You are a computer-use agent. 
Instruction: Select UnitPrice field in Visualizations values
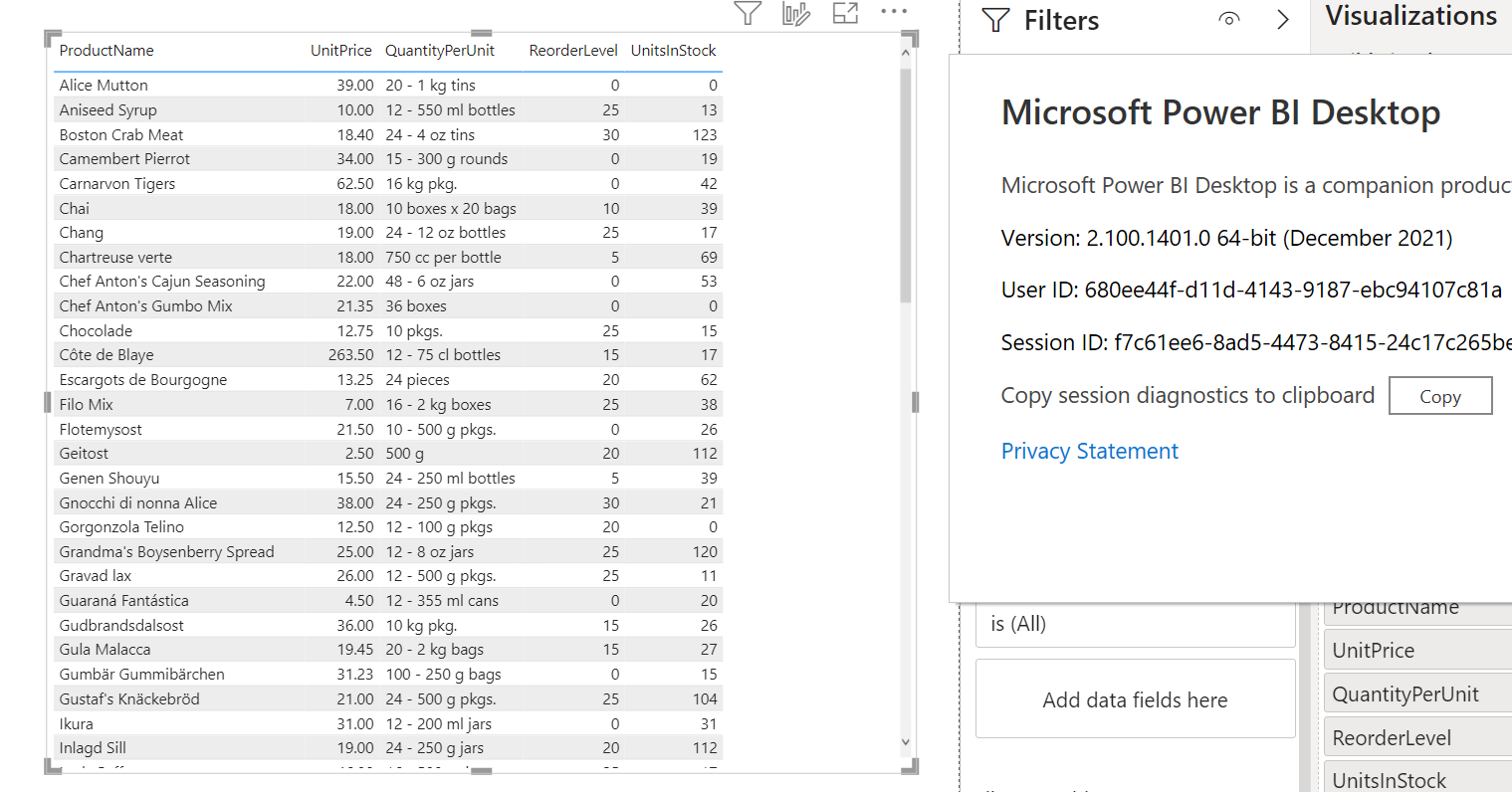(x=1417, y=651)
